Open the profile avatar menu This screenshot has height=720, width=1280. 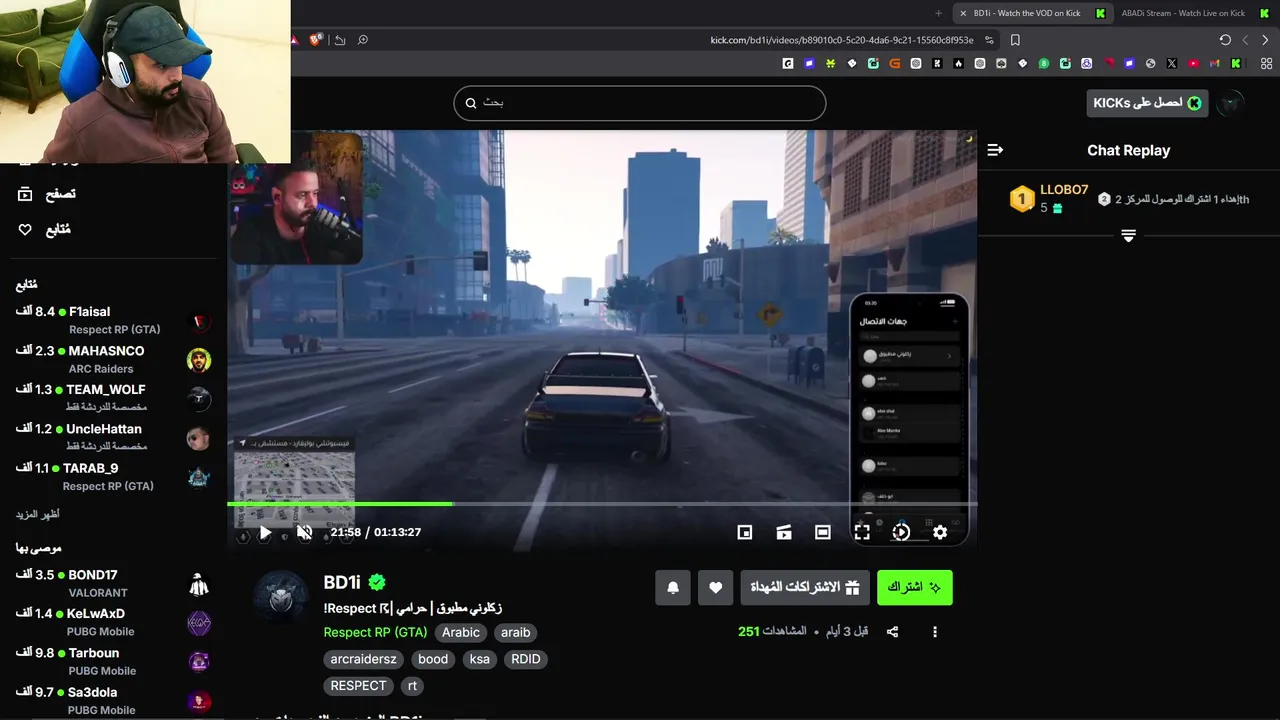coord(1232,103)
